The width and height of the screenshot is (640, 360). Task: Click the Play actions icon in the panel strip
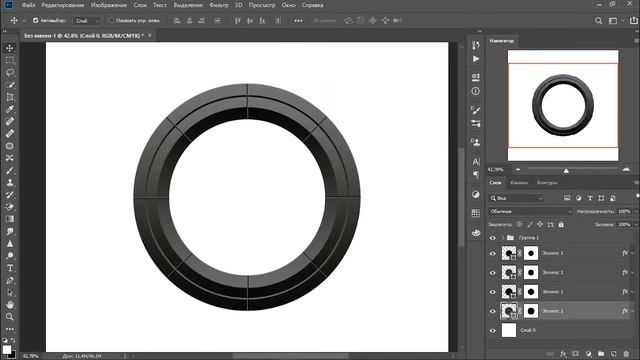pyautogui.click(x=476, y=59)
